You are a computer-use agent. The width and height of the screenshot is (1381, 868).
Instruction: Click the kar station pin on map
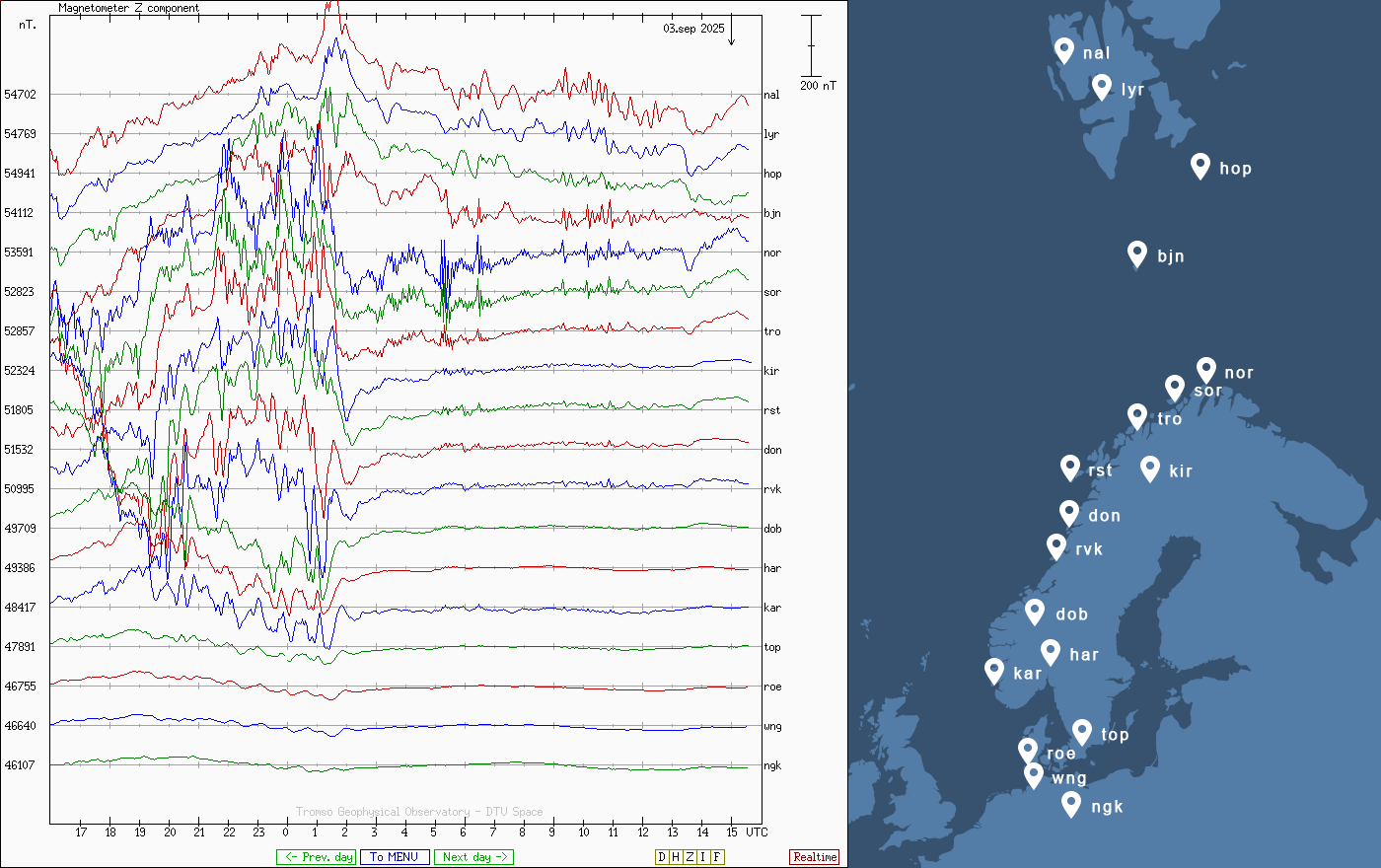click(x=994, y=670)
